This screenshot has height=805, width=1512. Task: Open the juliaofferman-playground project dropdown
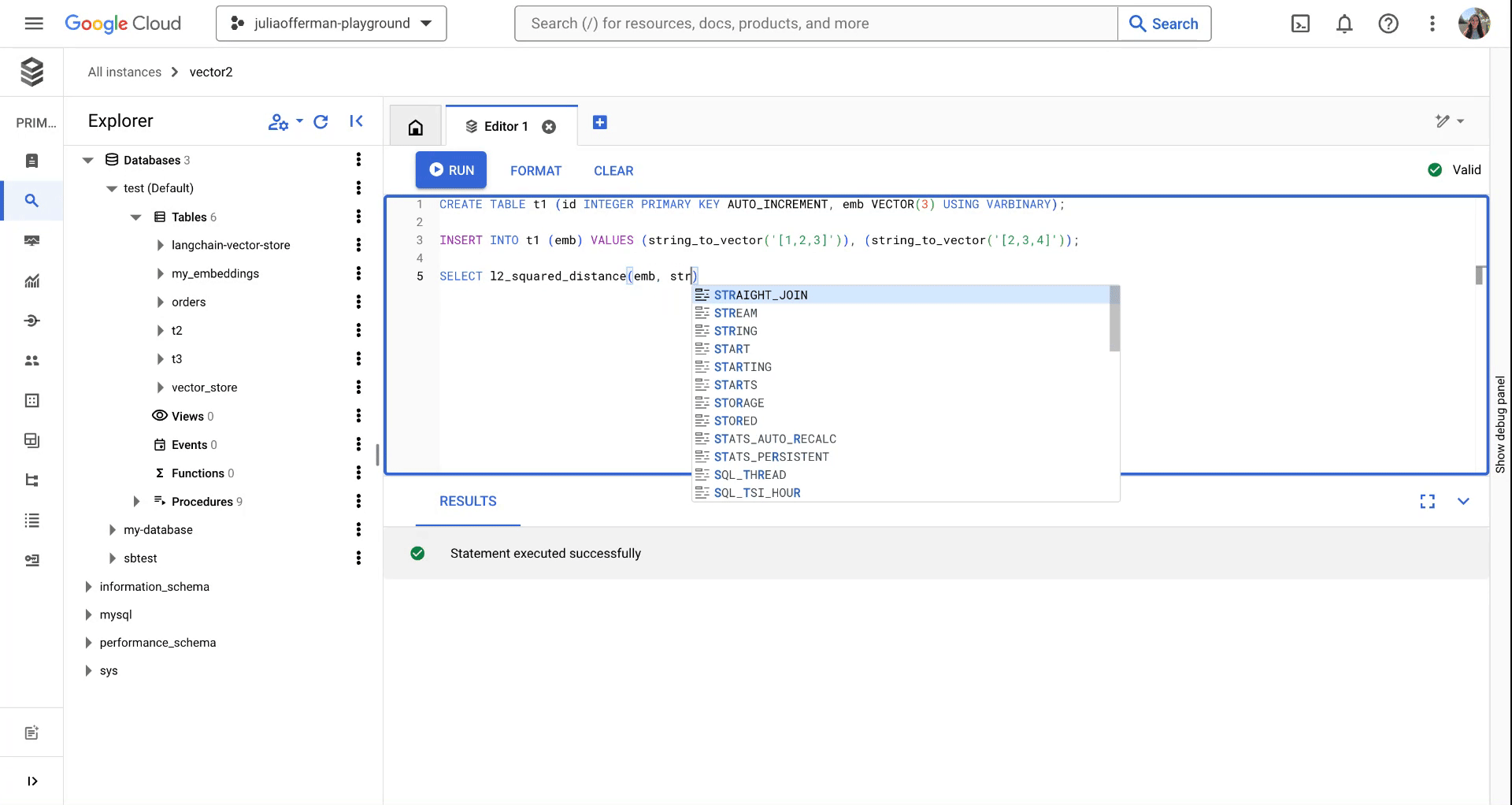pos(330,24)
